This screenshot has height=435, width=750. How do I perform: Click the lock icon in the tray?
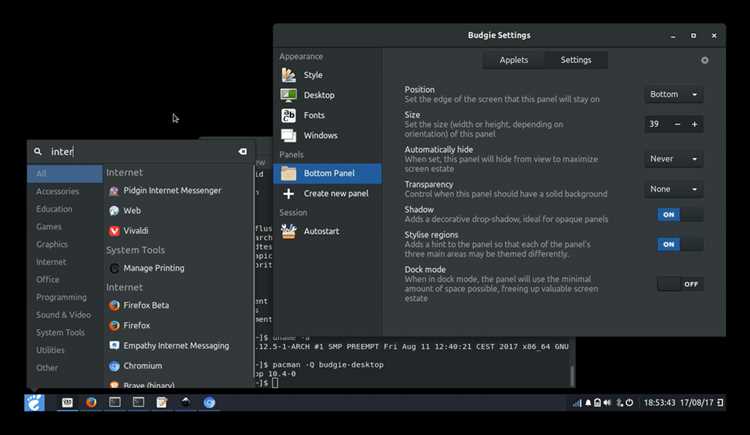pyautogui.click(x=597, y=403)
